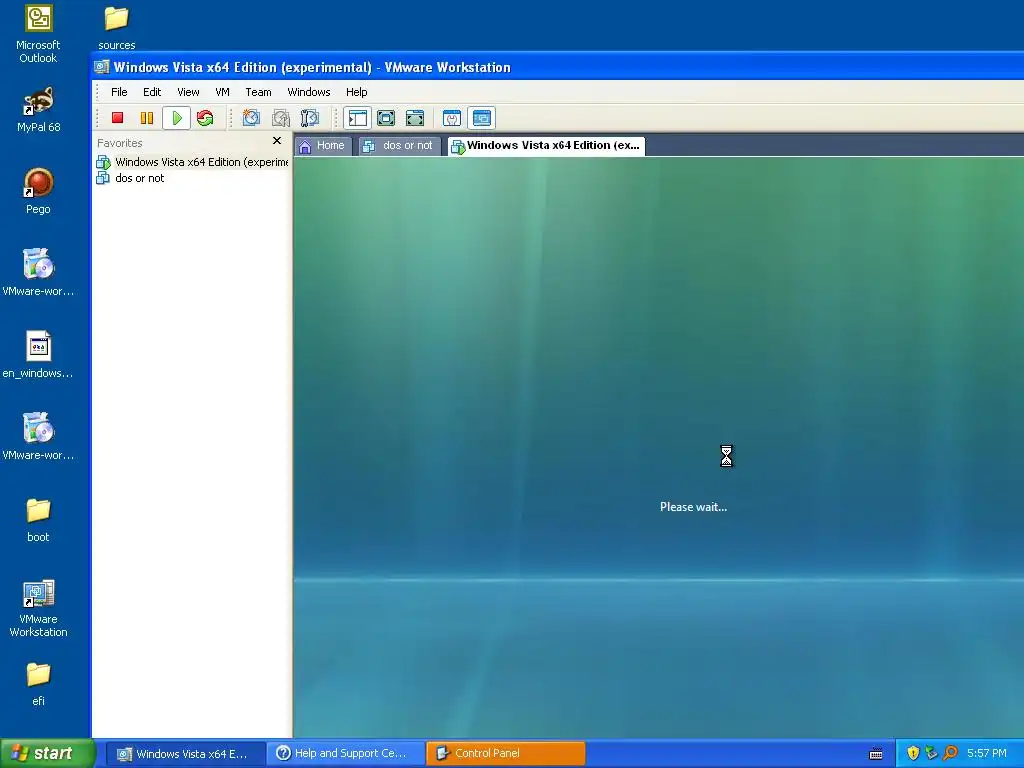Show the summary view wrench-window icon

[x=452, y=118]
